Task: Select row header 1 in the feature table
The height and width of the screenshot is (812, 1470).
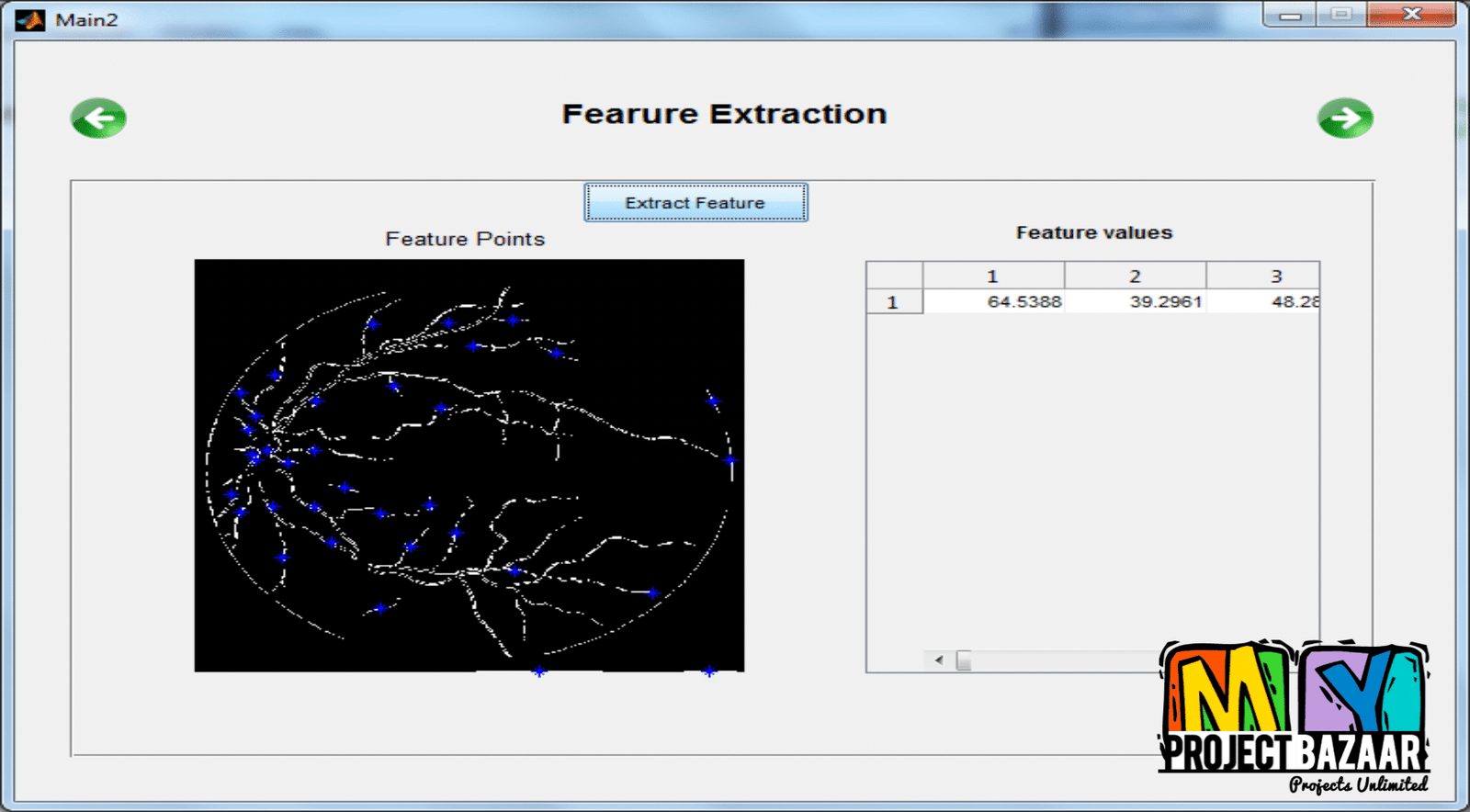Action: coord(893,302)
